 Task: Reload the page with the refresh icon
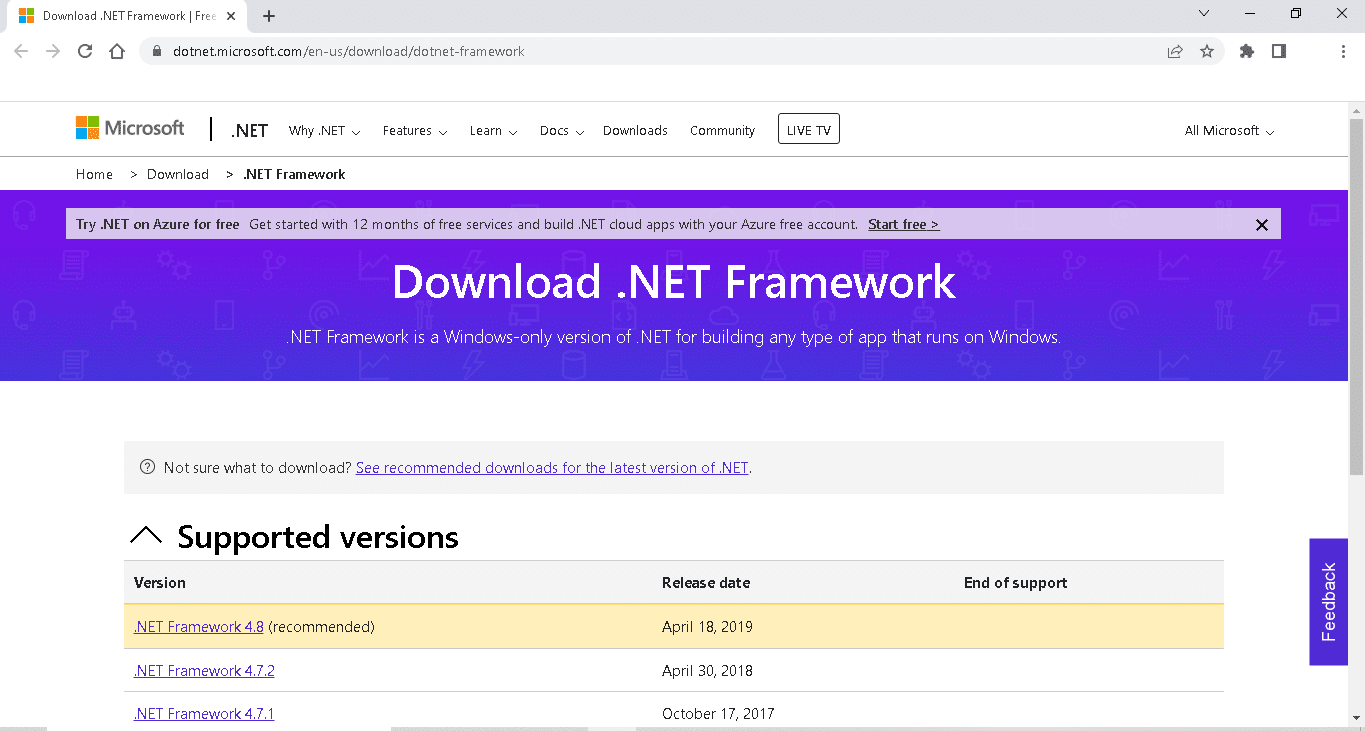pos(85,51)
